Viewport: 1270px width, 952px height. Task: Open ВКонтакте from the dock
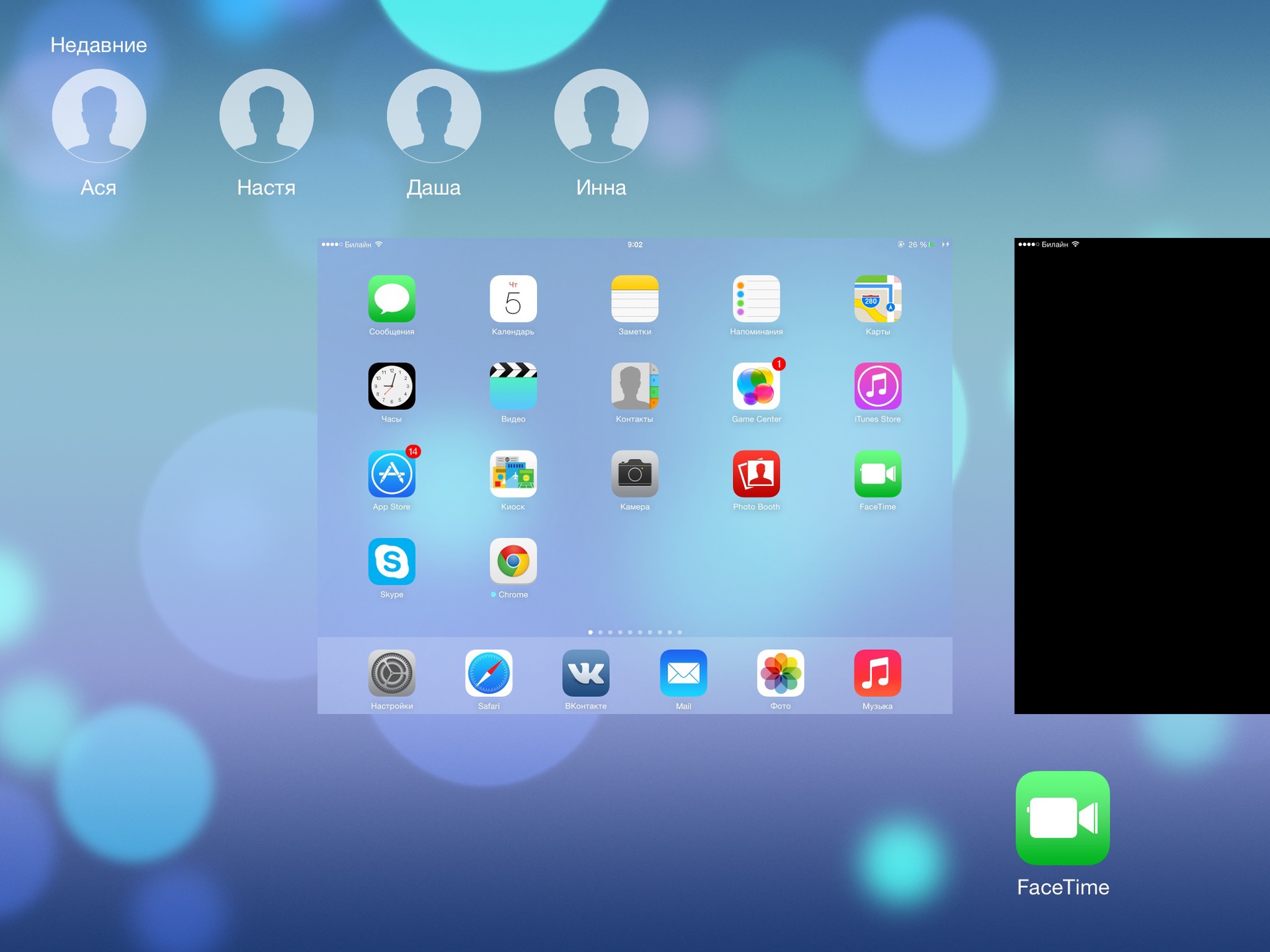[x=586, y=674]
